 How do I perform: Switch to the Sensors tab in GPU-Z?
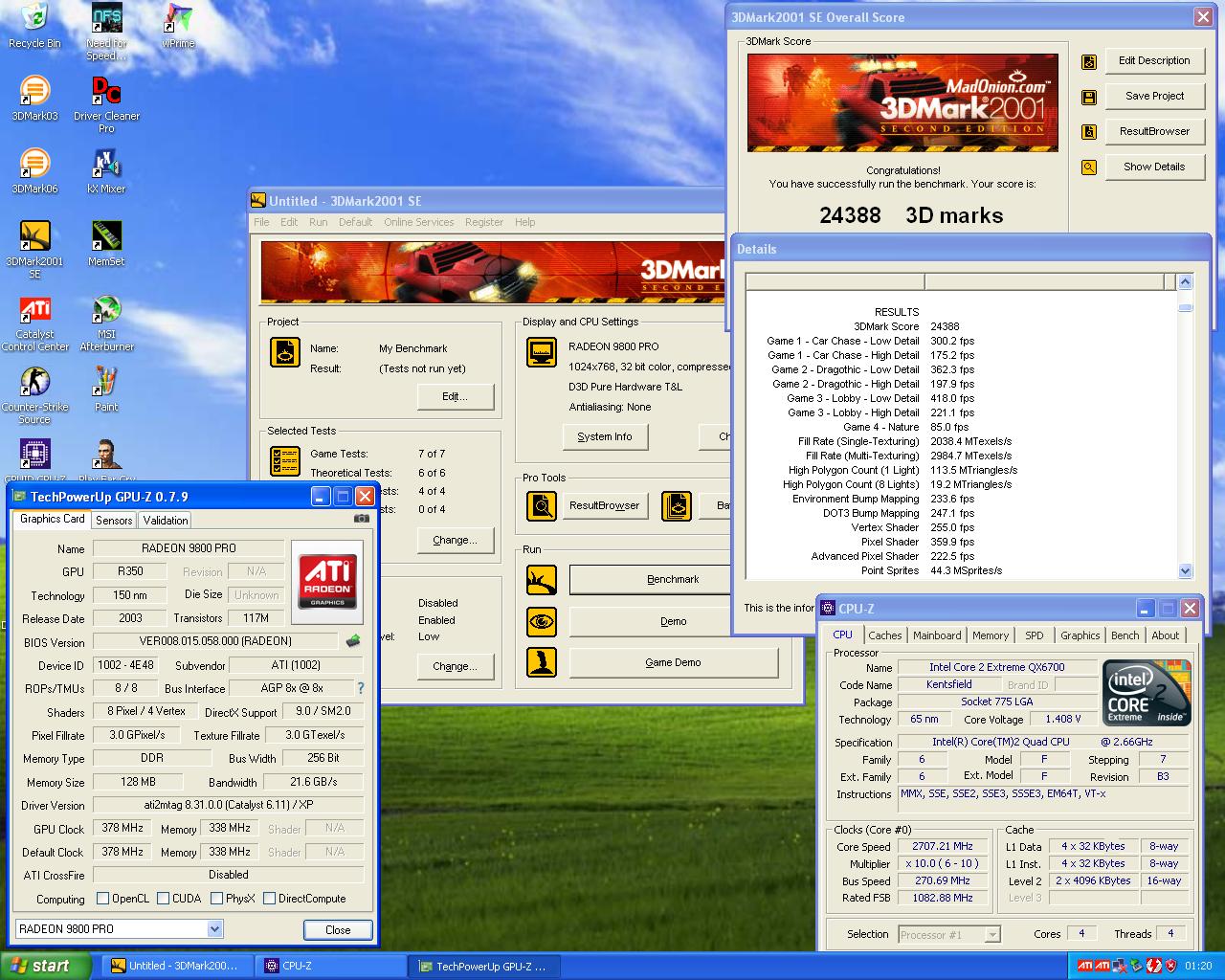114,520
